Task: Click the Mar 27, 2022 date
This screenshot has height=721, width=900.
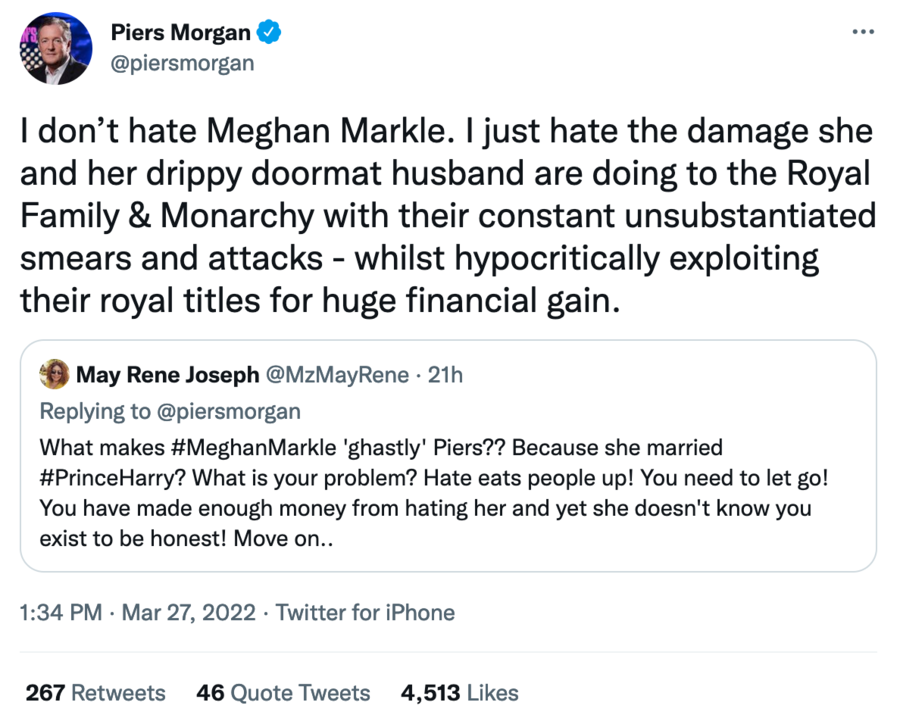Action: click(190, 612)
